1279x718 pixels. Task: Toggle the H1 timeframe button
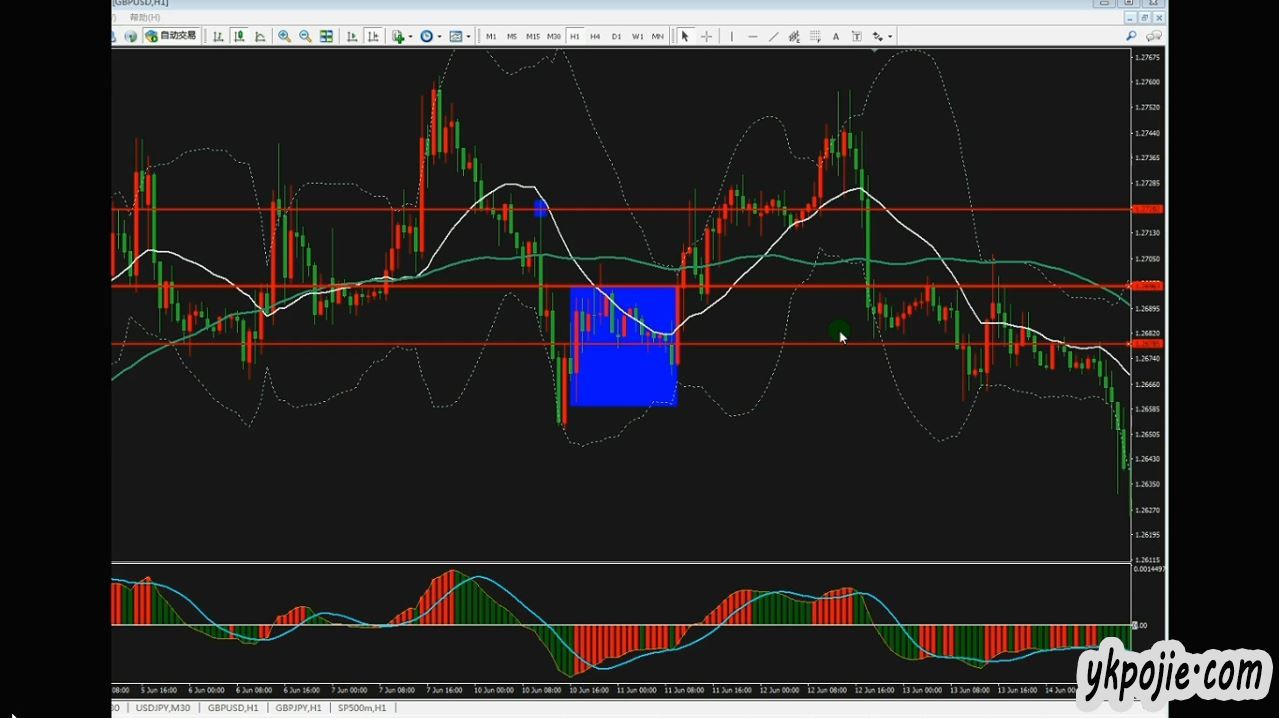[574, 36]
